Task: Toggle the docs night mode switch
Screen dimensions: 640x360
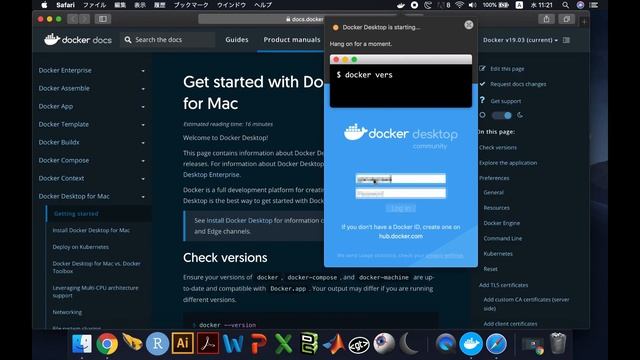Action: 501,116
